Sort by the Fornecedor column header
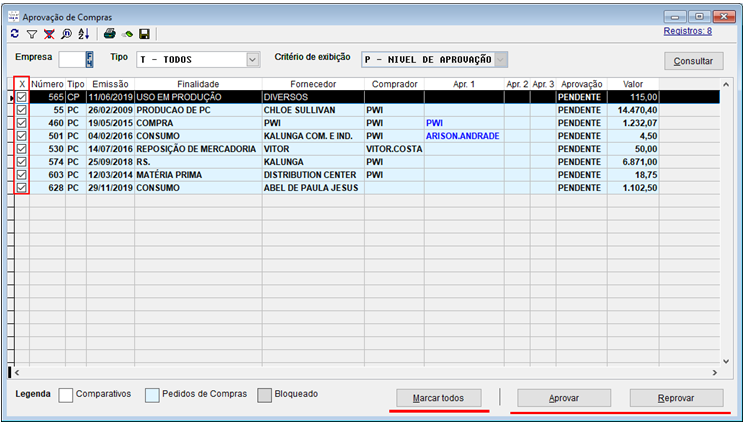The width and height of the screenshot is (744, 425). pyautogui.click(x=313, y=84)
